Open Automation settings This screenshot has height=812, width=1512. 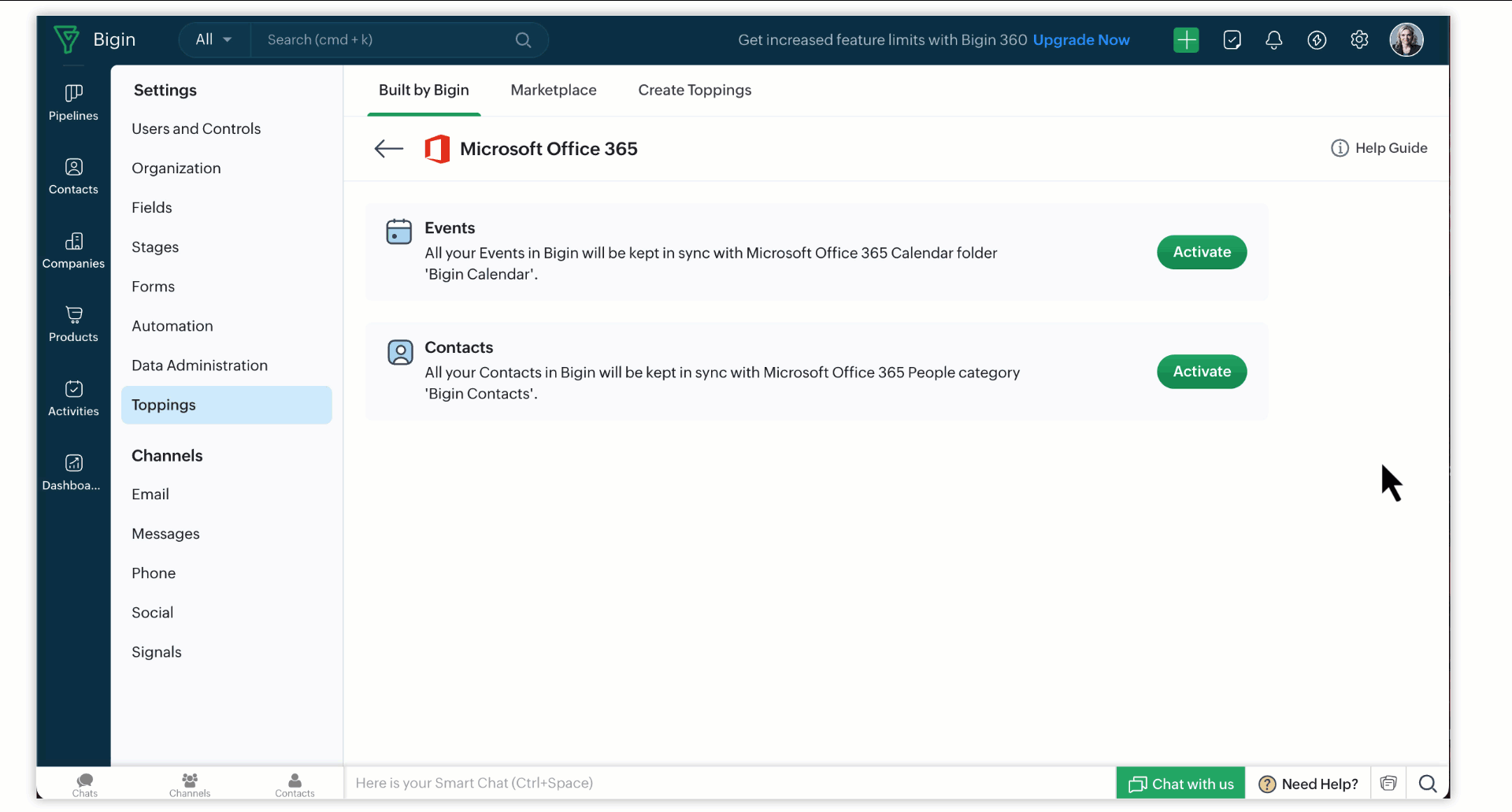[172, 325]
